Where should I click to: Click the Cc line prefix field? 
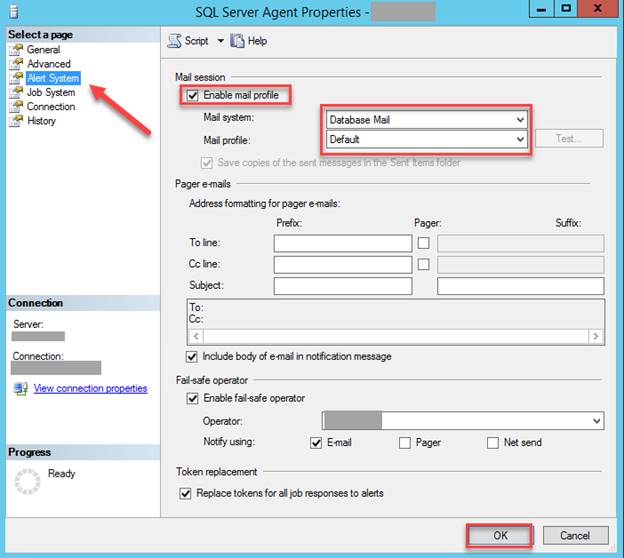[x=343, y=265]
